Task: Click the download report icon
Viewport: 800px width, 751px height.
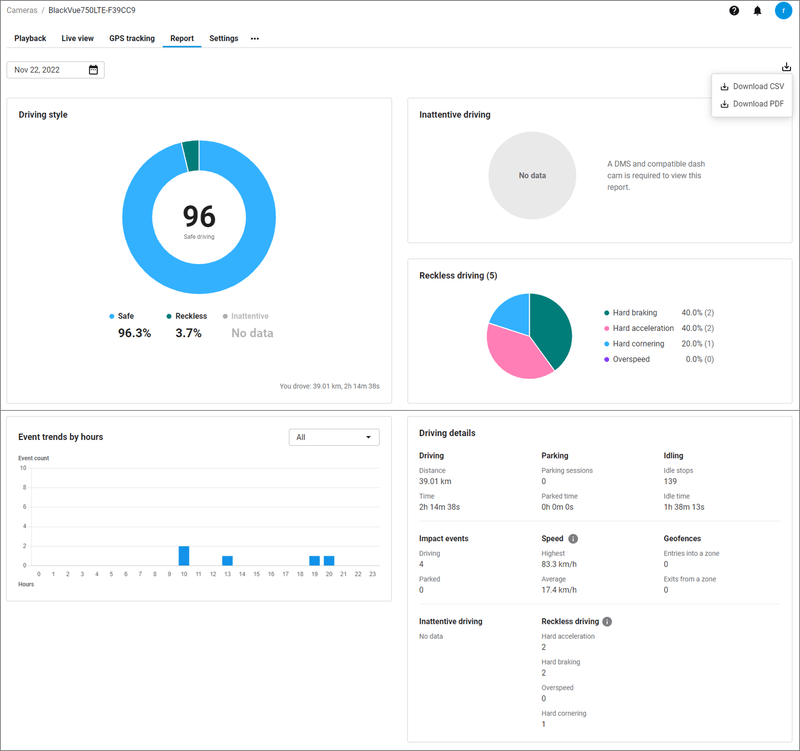Action: 787,67
